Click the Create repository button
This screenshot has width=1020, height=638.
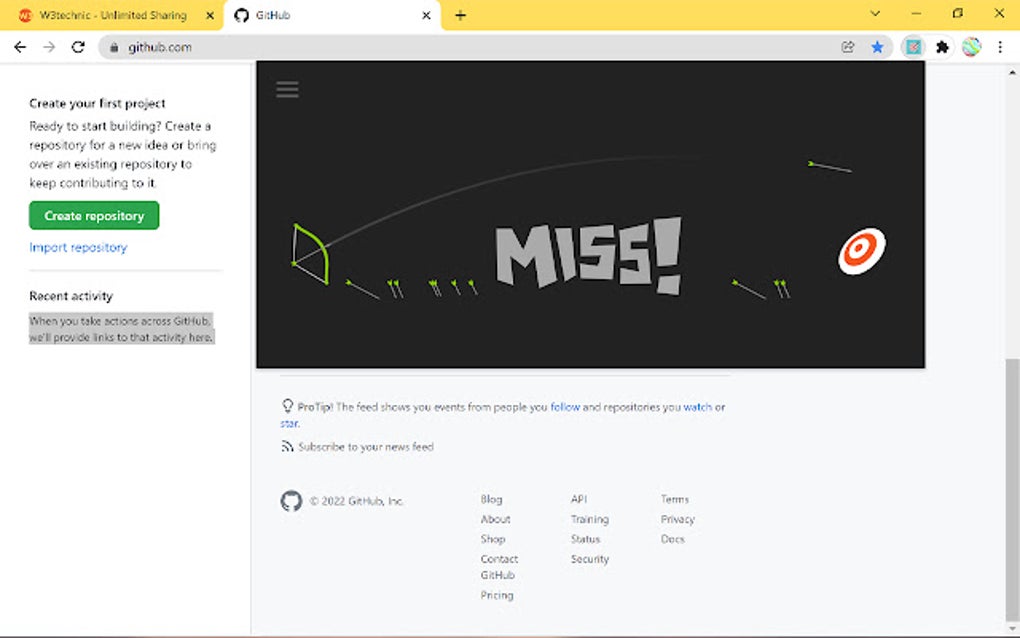[93, 215]
